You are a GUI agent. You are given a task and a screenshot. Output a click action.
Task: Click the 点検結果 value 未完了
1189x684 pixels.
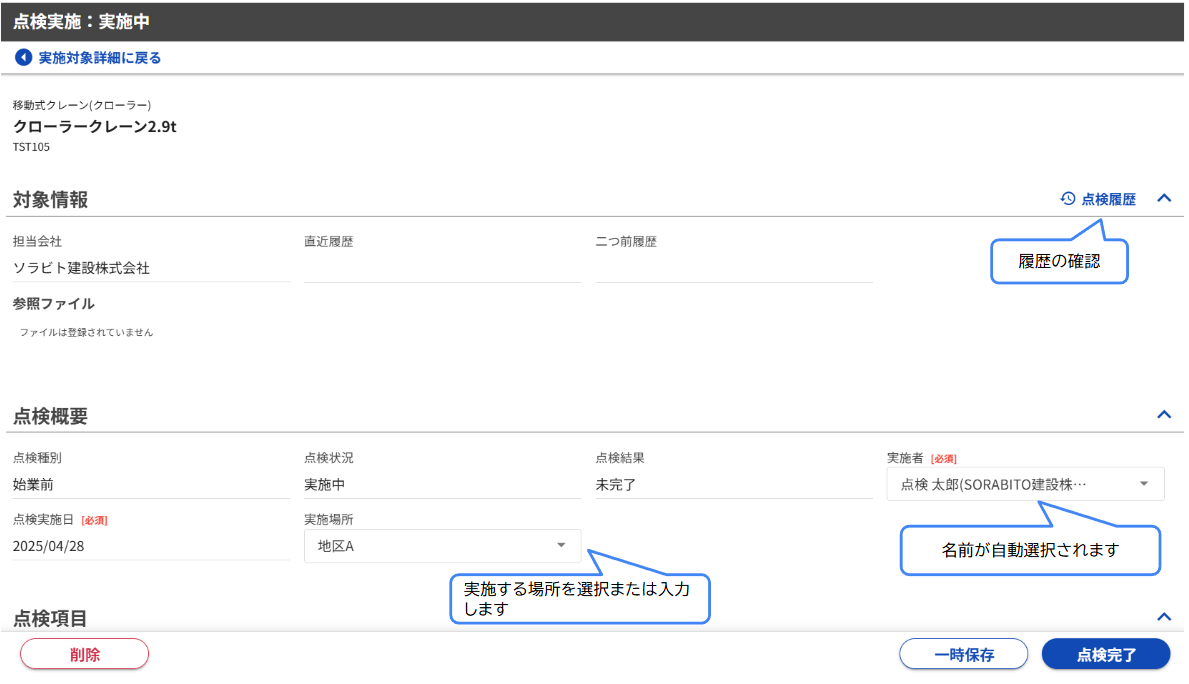(615, 485)
